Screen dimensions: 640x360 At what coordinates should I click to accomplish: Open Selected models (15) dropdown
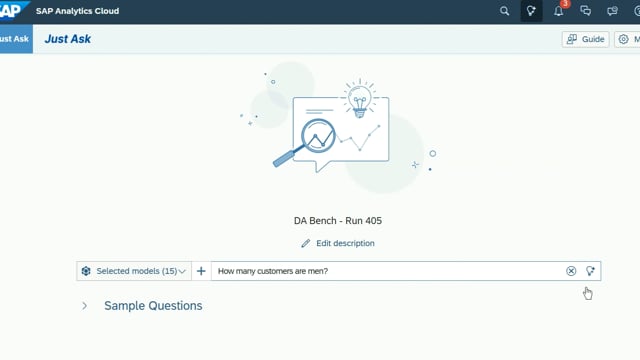coord(134,271)
